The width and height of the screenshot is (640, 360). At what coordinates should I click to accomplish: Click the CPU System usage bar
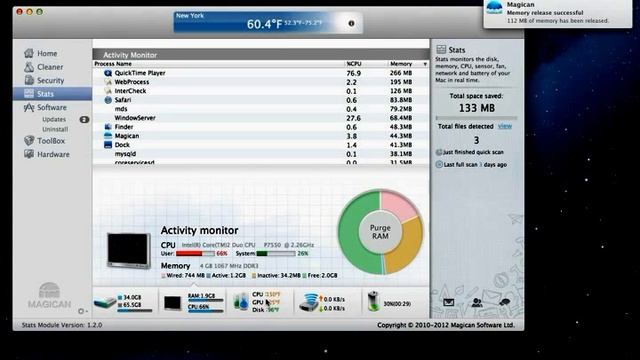point(276,253)
